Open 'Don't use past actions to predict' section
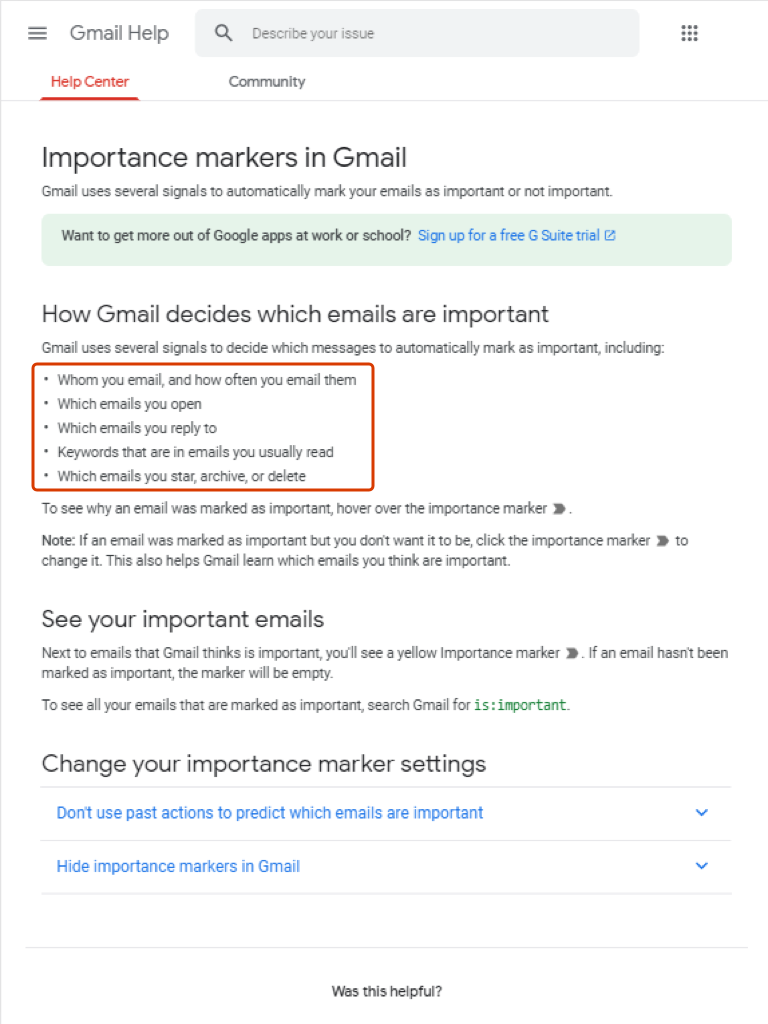This screenshot has height=1024, width=768. tap(270, 813)
